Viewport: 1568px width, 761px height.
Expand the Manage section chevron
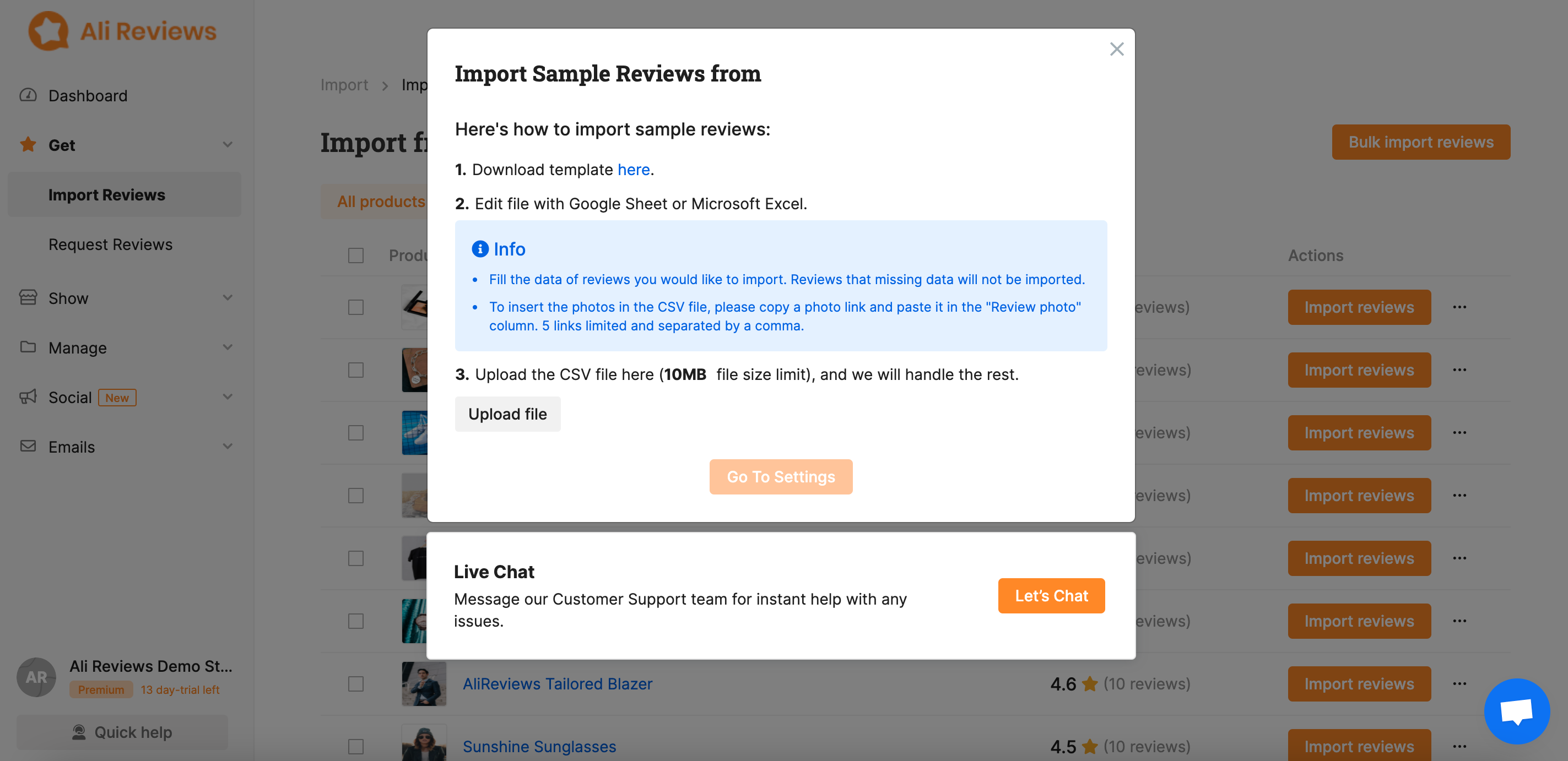coord(228,347)
